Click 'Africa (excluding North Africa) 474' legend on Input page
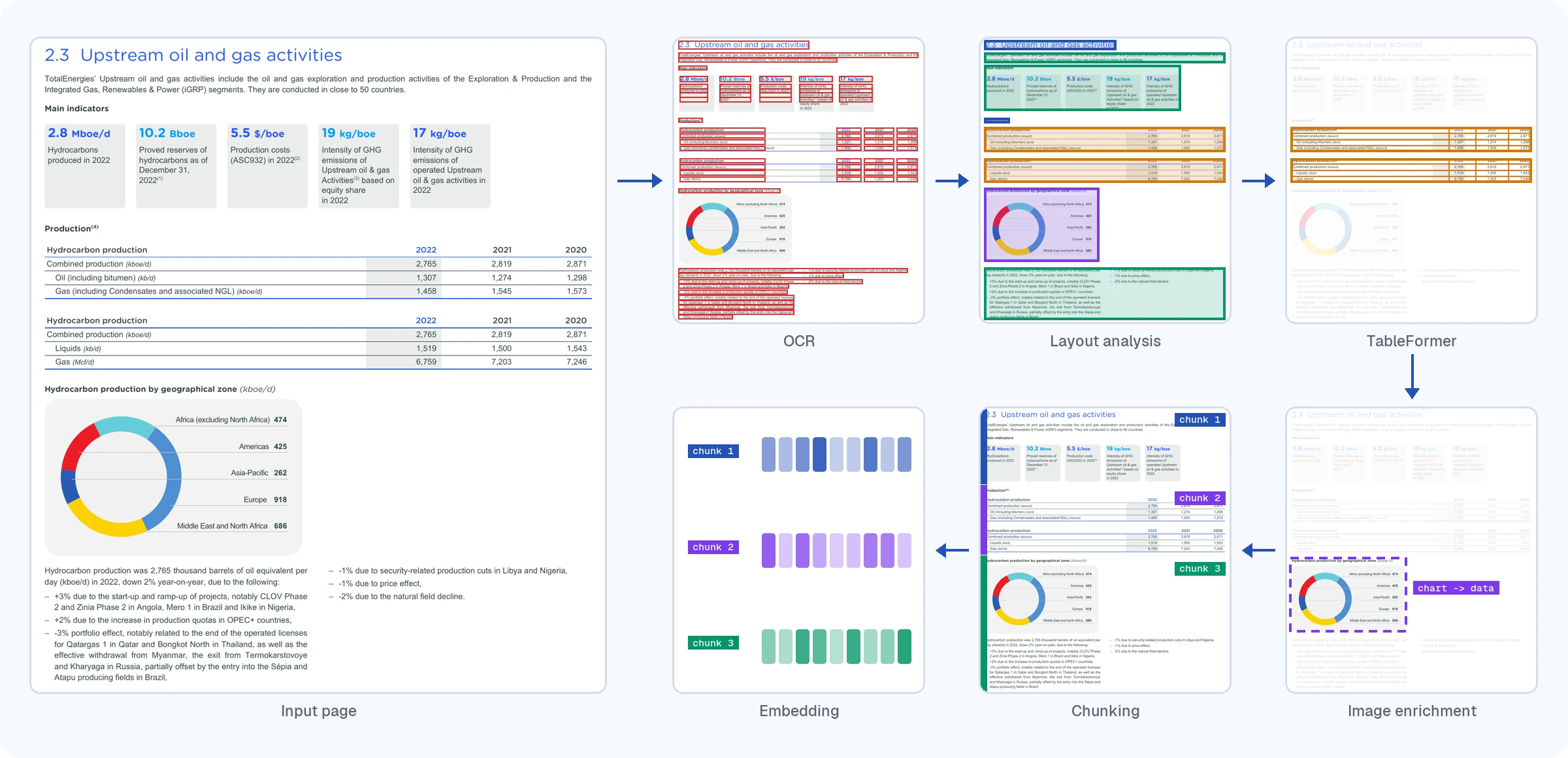This screenshot has height=758, width=1568. point(231,420)
